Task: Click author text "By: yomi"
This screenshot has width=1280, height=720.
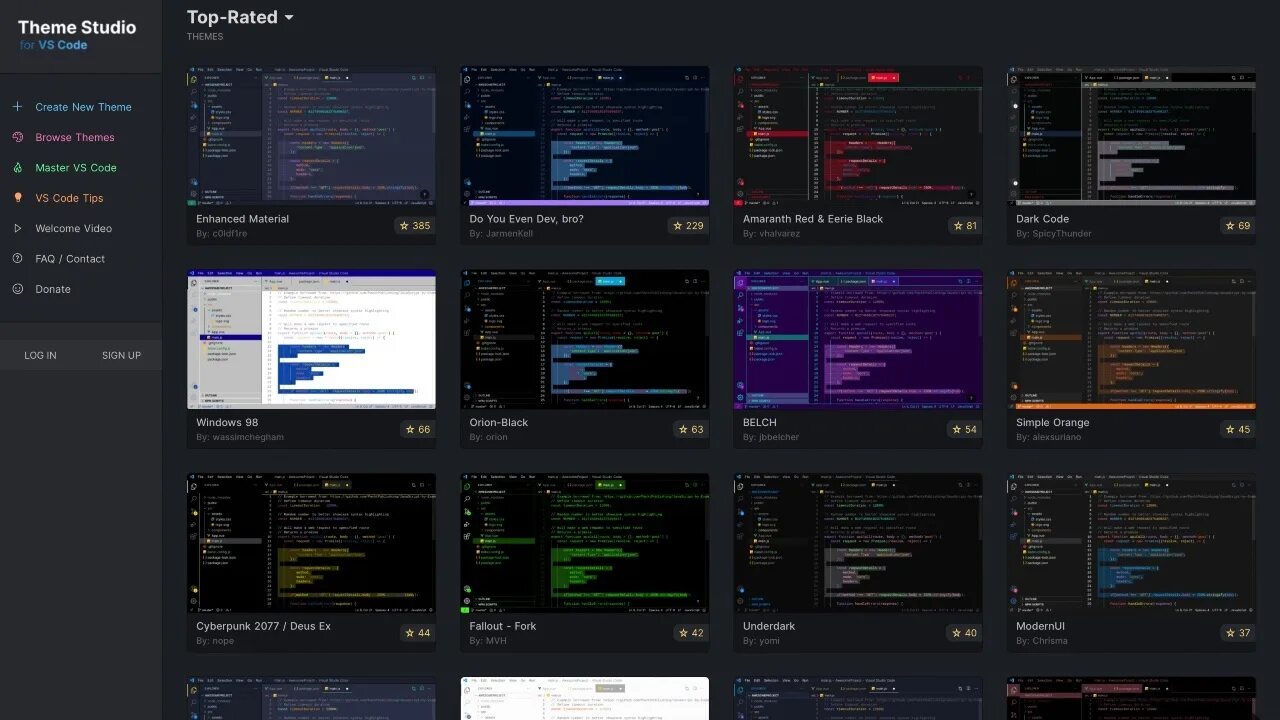Action: pyautogui.click(x=761, y=641)
